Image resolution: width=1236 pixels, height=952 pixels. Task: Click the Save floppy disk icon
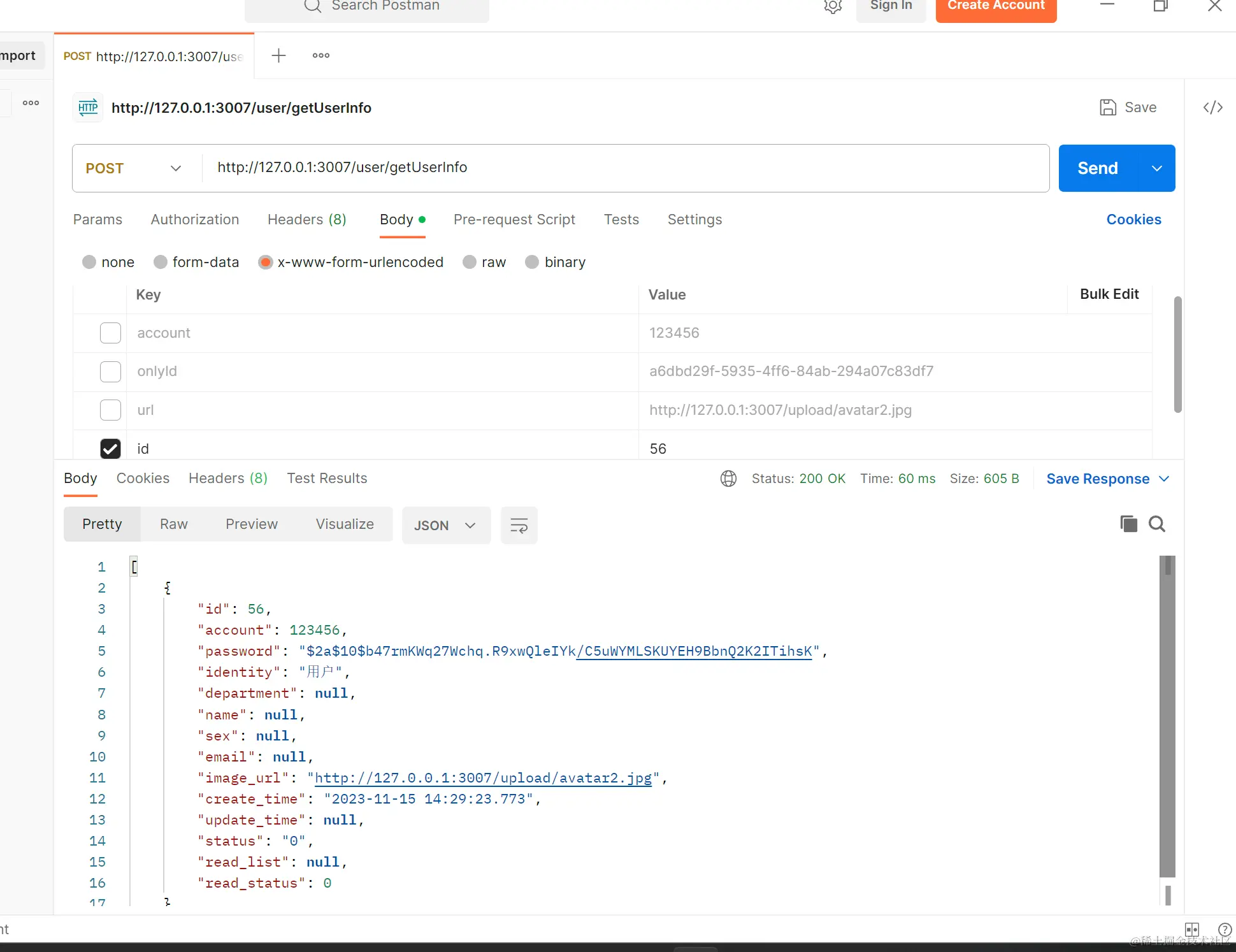click(1108, 107)
